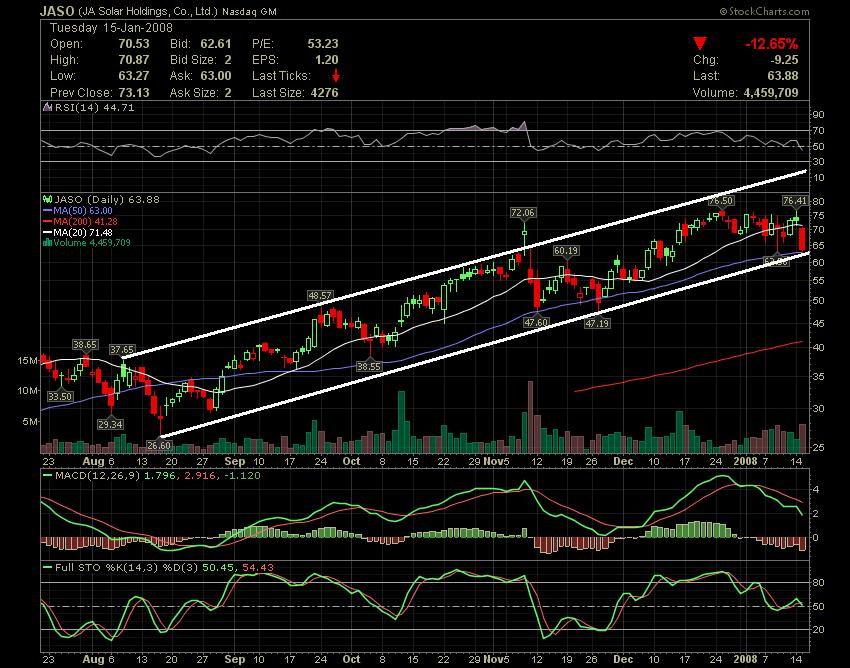
Task: Click the High value 70.87
Action: (133, 60)
